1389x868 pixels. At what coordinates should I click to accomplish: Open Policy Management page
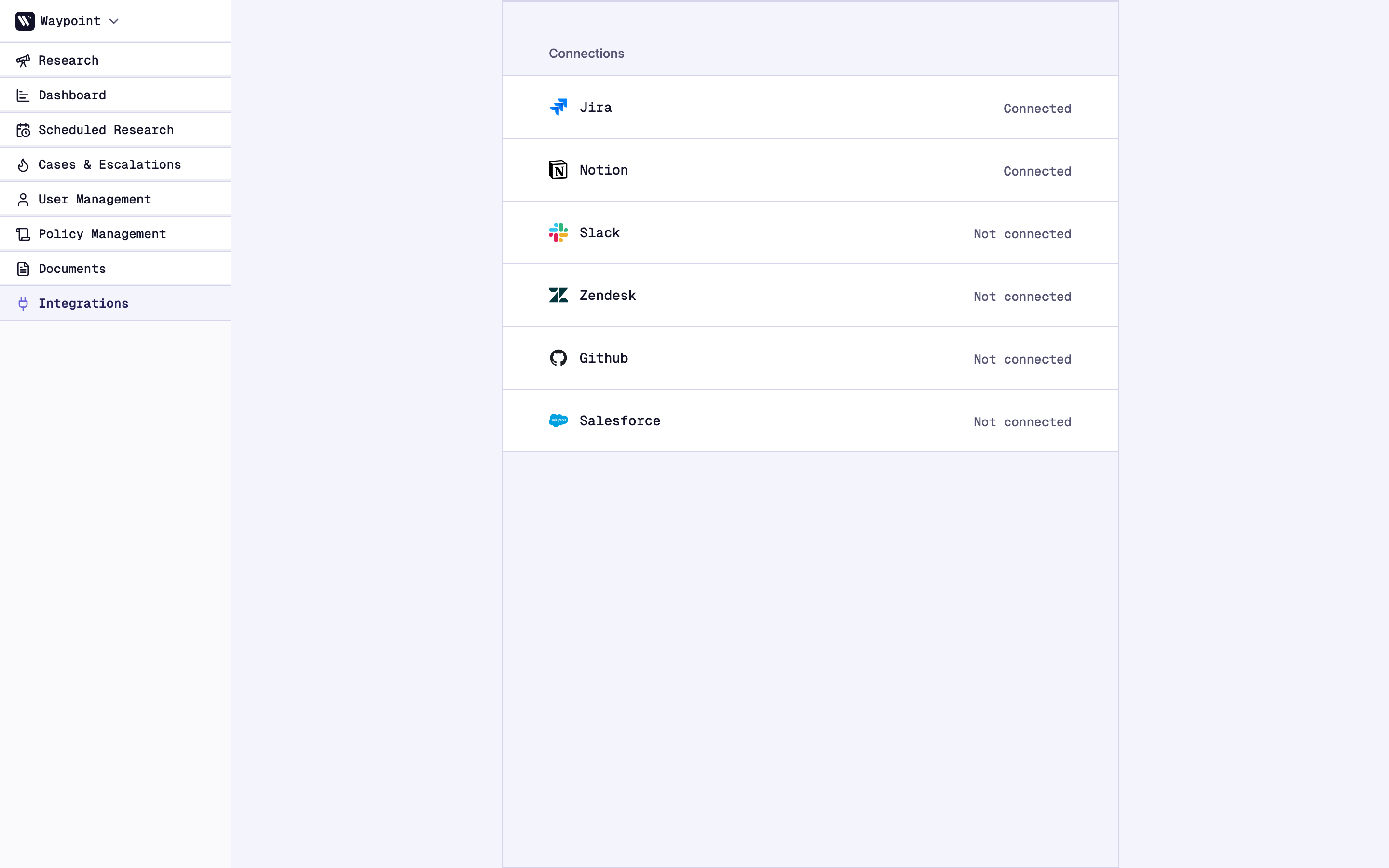click(x=115, y=234)
